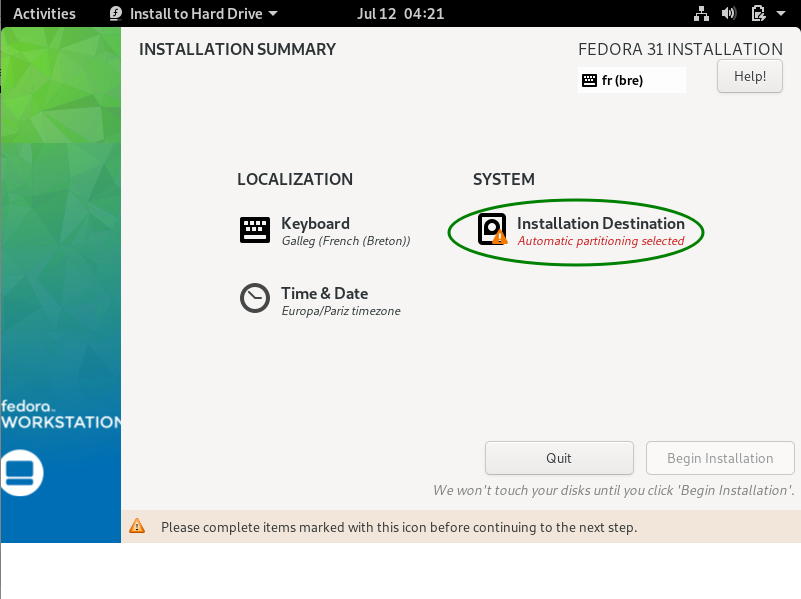Open the Keyboard settings icon
The height and width of the screenshot is (599, 801).
[255, 230]
